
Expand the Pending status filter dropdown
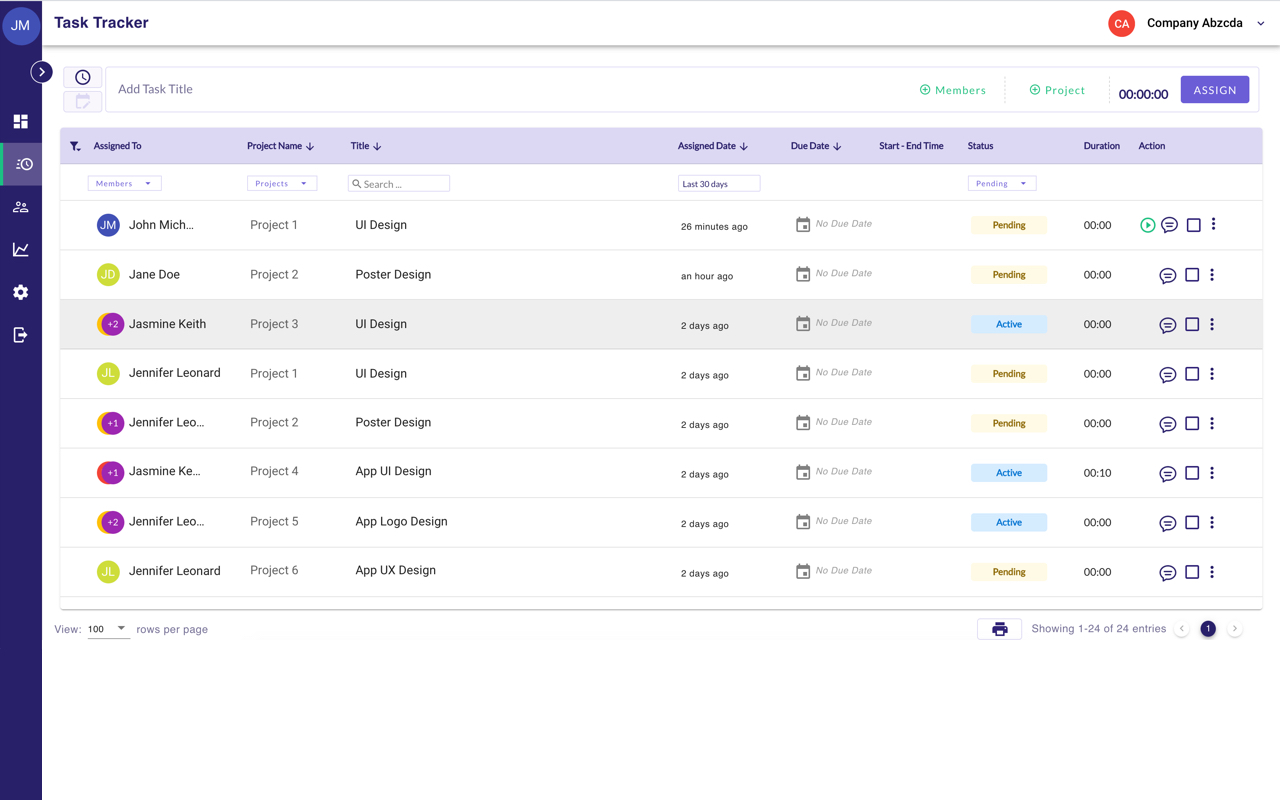click(x=1001, y=184)
